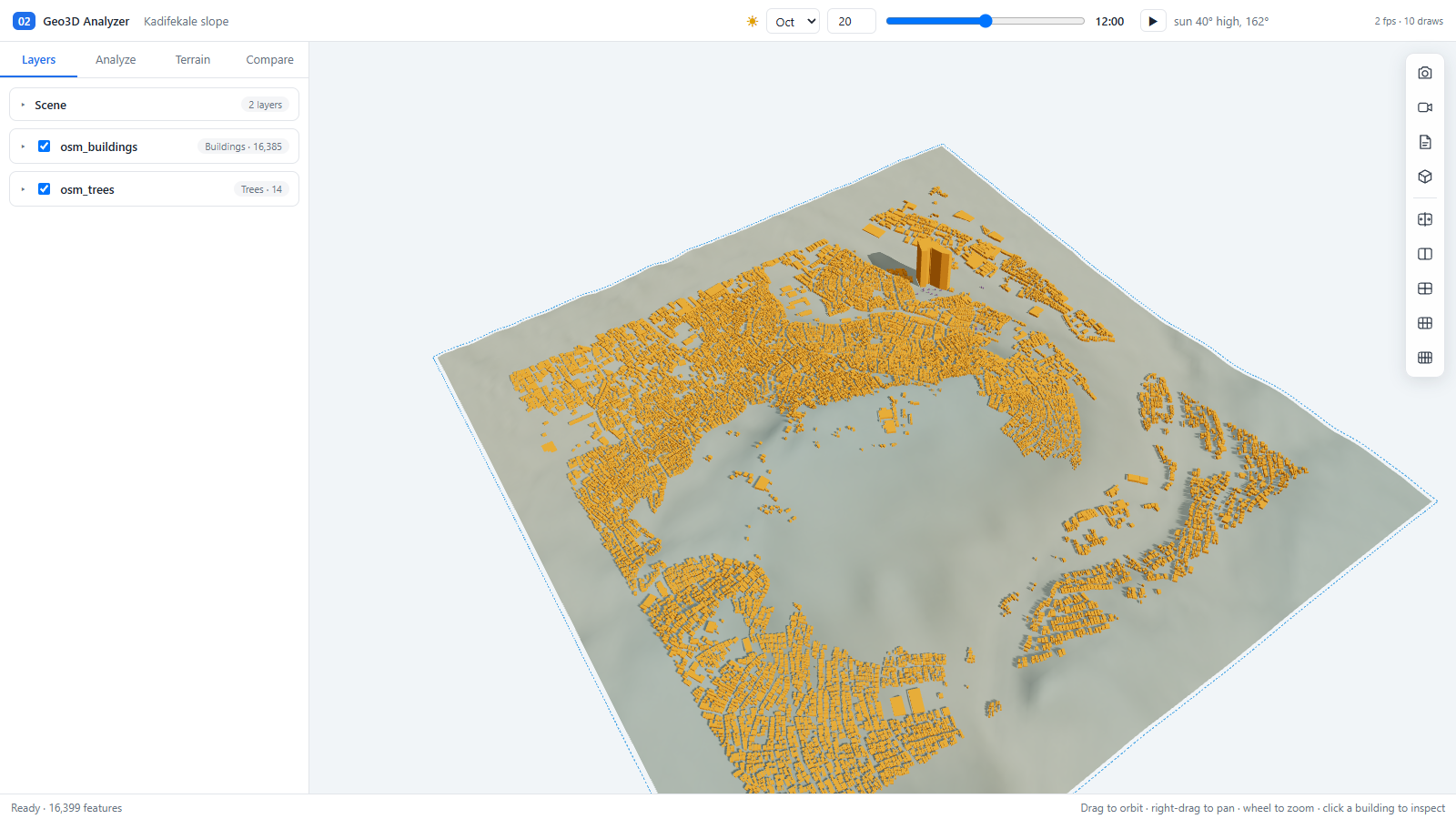1456x819 pixels.
Task: Take a screenshot with the camera icon
Action: tap(1425, 73)
